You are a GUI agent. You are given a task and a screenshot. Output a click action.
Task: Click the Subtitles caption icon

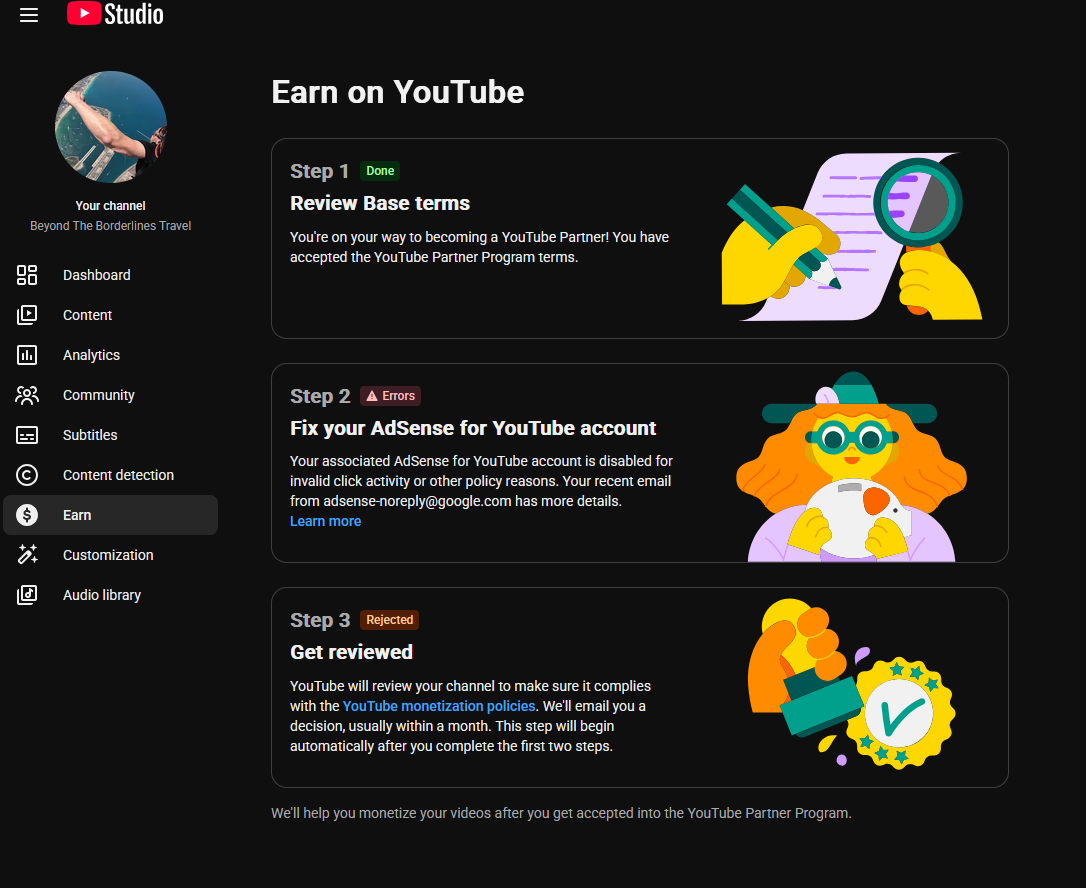click(x=27, y=435)
